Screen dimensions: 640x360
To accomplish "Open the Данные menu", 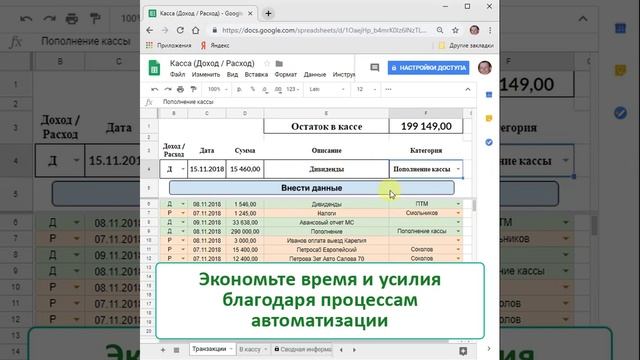I will click(315, 75).
